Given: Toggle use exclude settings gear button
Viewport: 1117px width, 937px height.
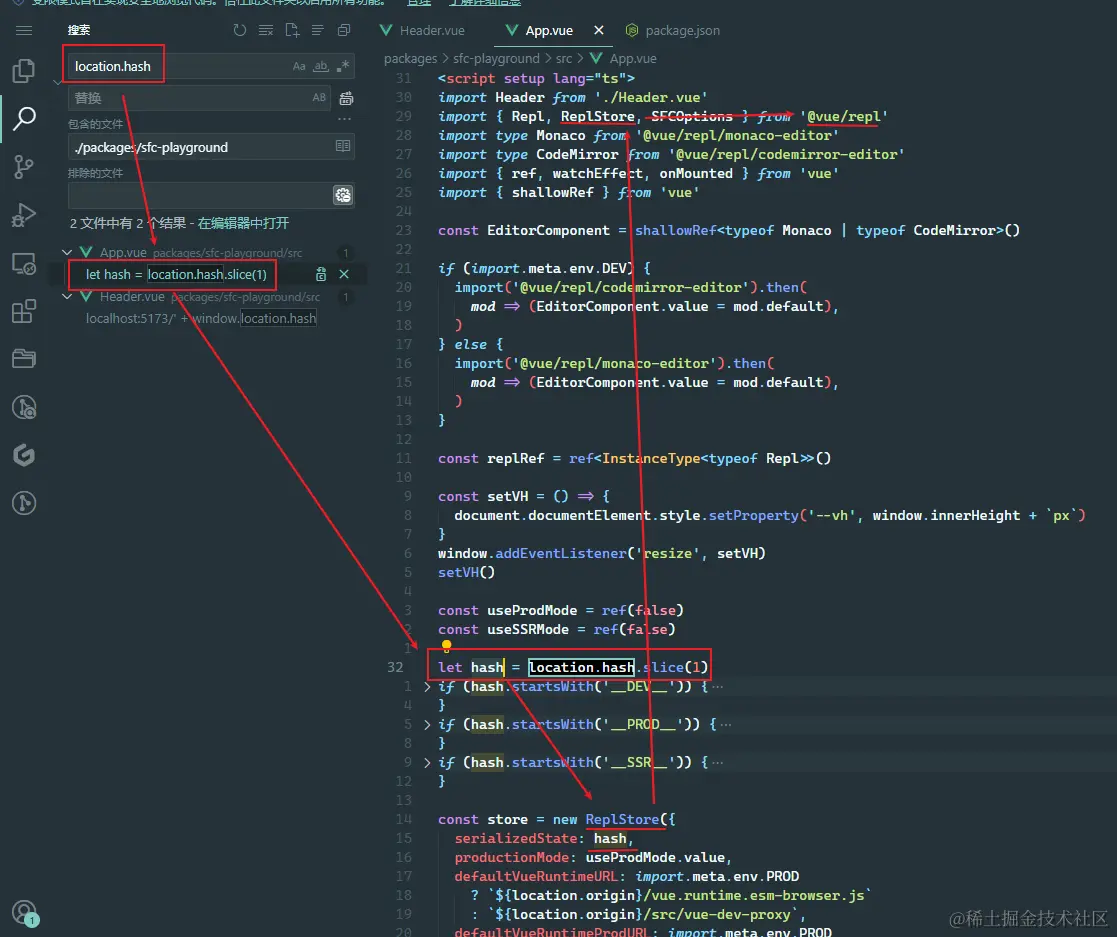Looking at the screenshot, I should point(343,195).
